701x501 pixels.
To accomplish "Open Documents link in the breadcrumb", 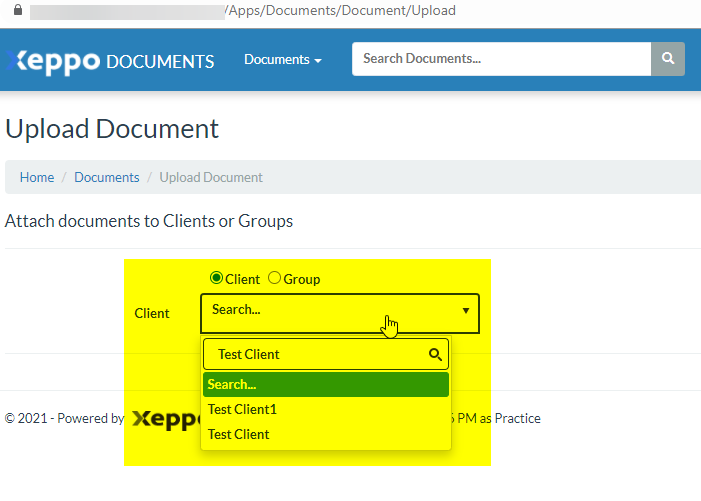I will click(x=107, y=177).
